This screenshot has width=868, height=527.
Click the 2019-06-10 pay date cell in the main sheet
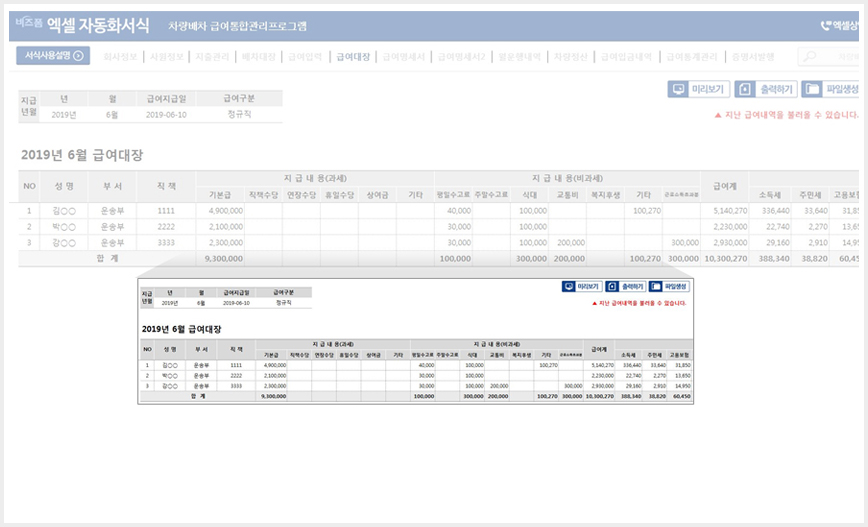(x=166, y=115)
